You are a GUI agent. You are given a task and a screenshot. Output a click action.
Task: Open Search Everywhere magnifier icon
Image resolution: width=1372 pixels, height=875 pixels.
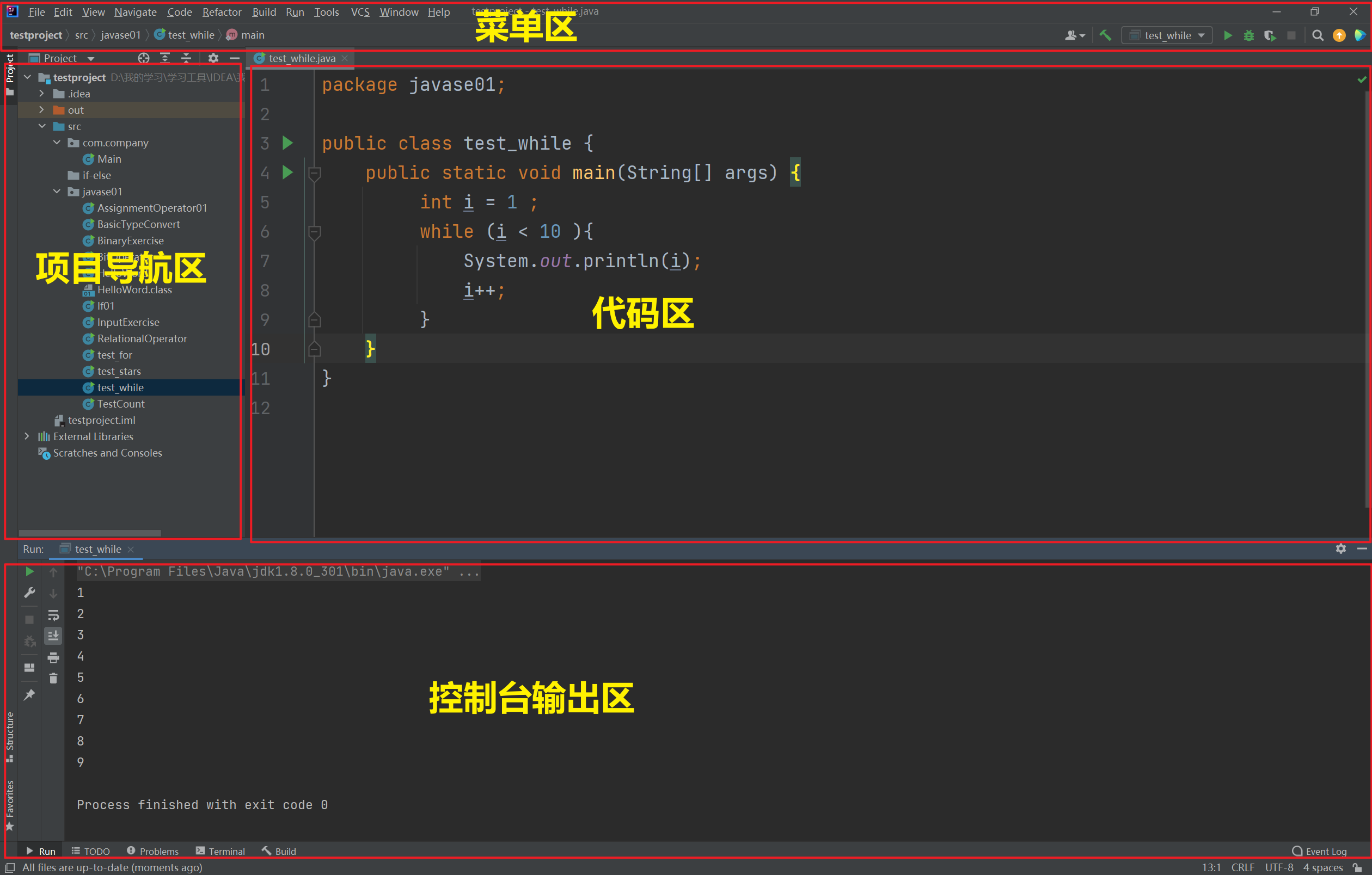click(x=1318, y=35)
